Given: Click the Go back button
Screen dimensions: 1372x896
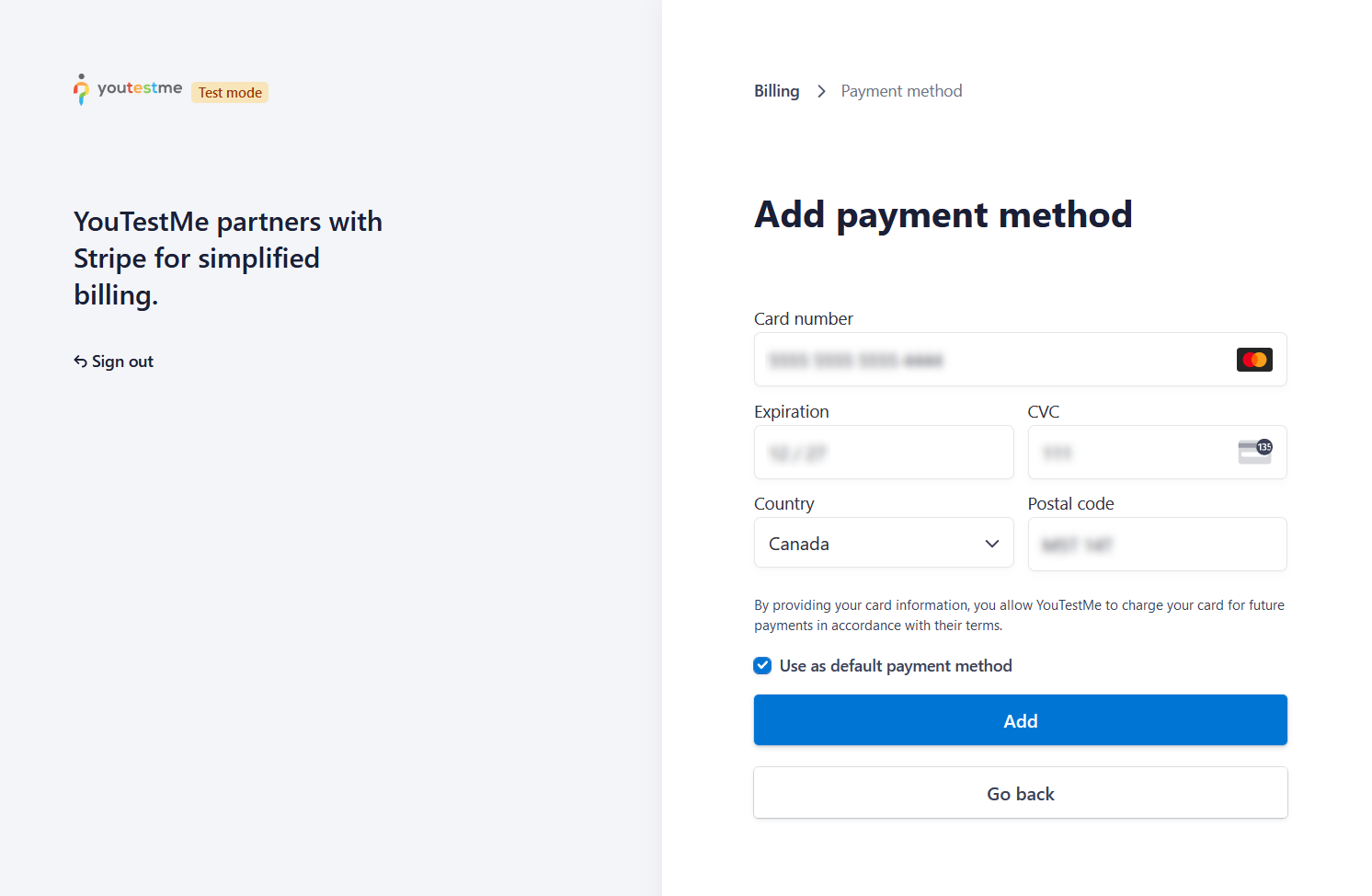Looking at the screenshot, I should point(1020,793).
